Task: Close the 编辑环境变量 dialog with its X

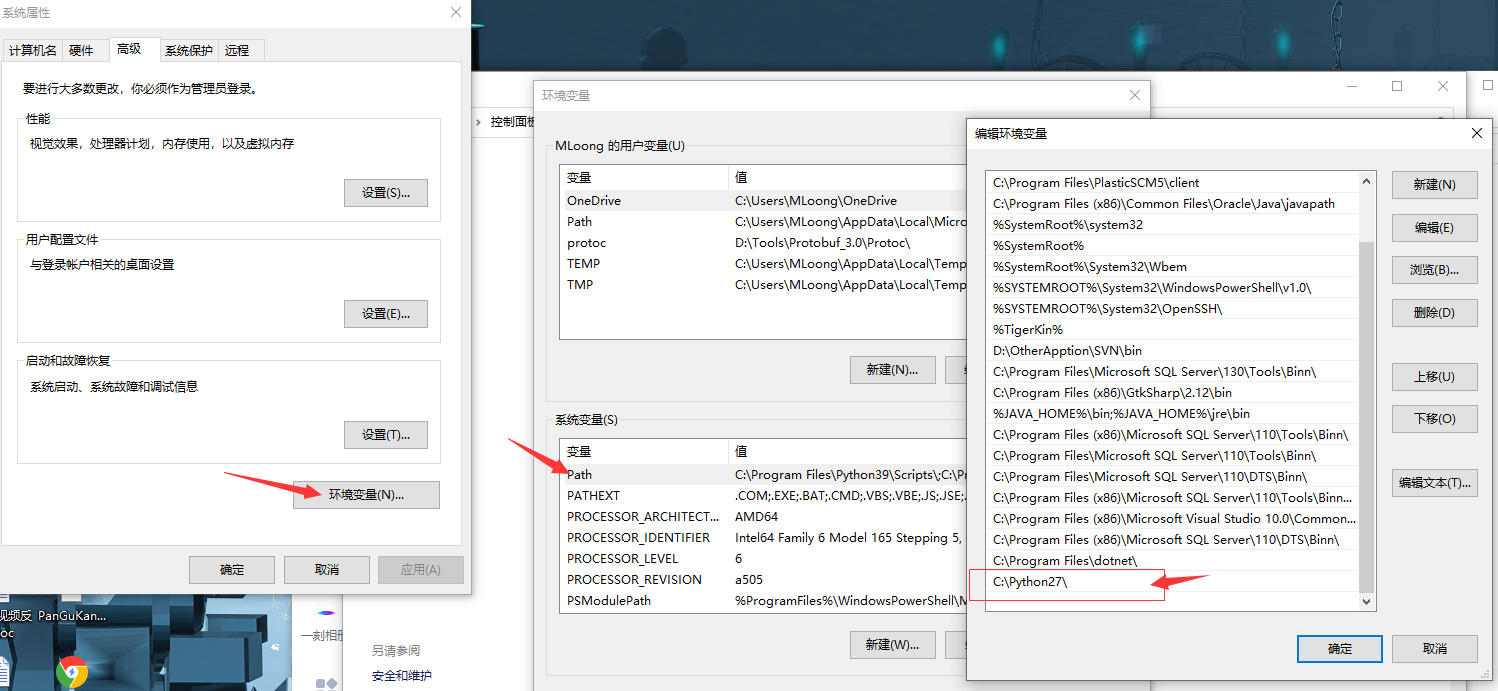Action: (1477, 133)
